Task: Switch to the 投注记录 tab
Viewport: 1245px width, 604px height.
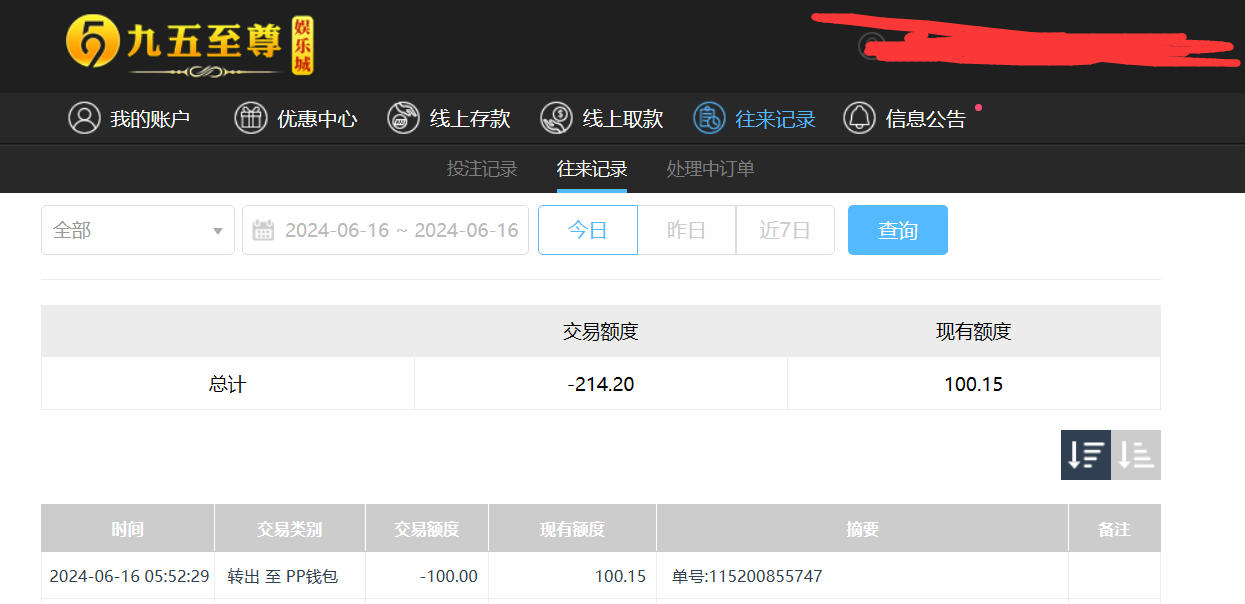Action: tap(482, 169)
